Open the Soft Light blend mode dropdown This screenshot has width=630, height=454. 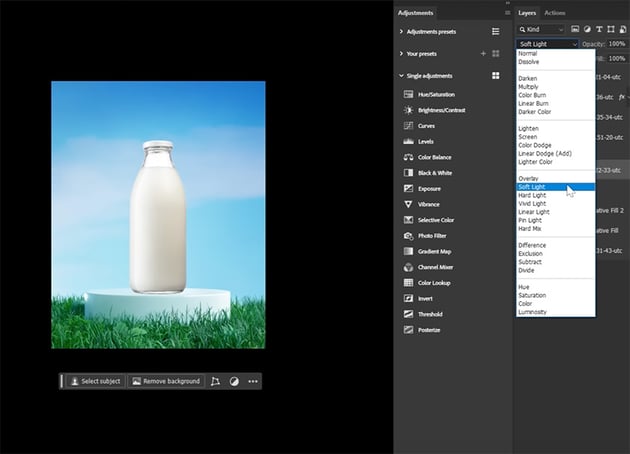click(x=547, y=44)
